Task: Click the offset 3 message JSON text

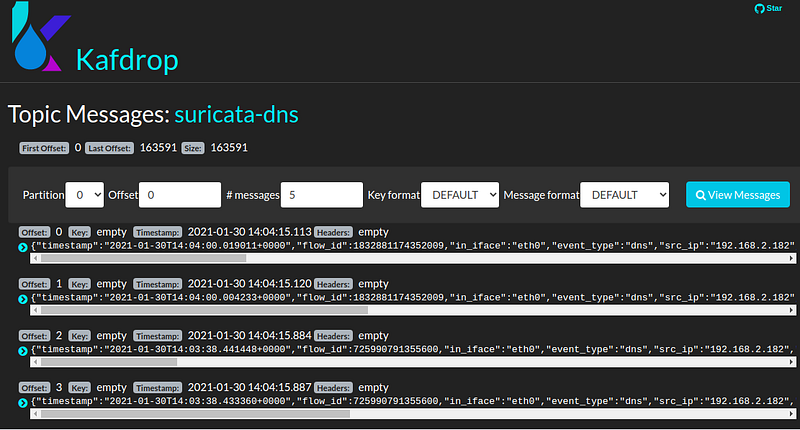Action: pyautogui.click(x=413, y=401)
